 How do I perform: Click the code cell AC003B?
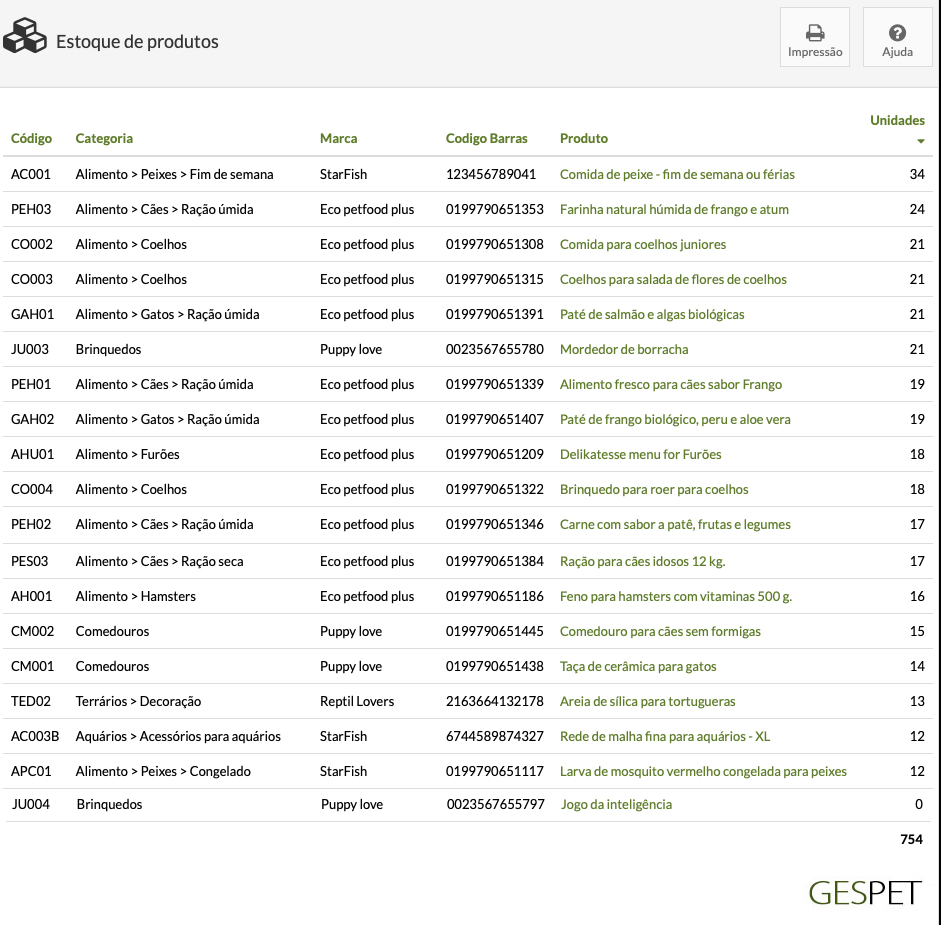click(35, 737)
